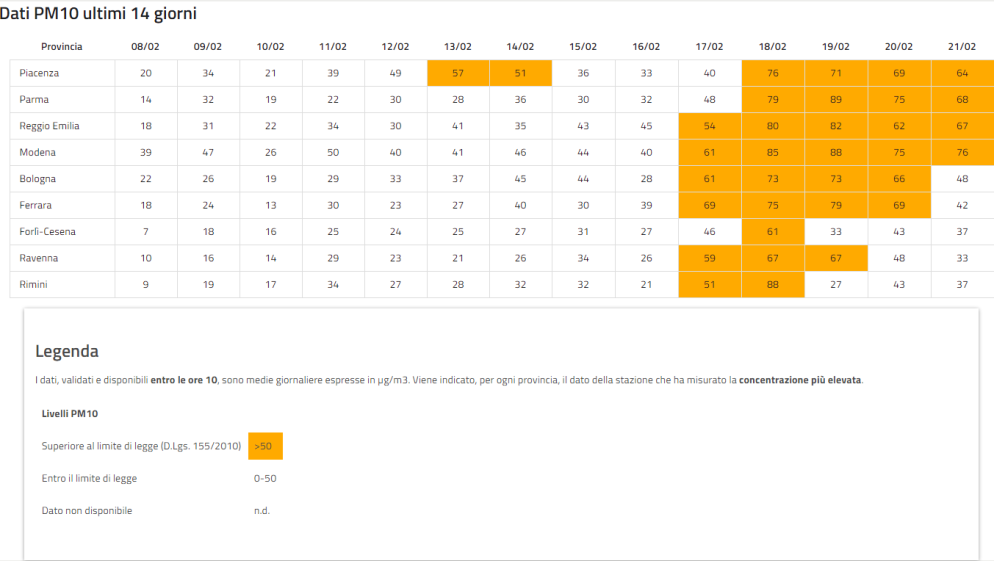Click the >50 orange legend swatch
Viewport: 994px width, 561px height.
click(265, 446)
